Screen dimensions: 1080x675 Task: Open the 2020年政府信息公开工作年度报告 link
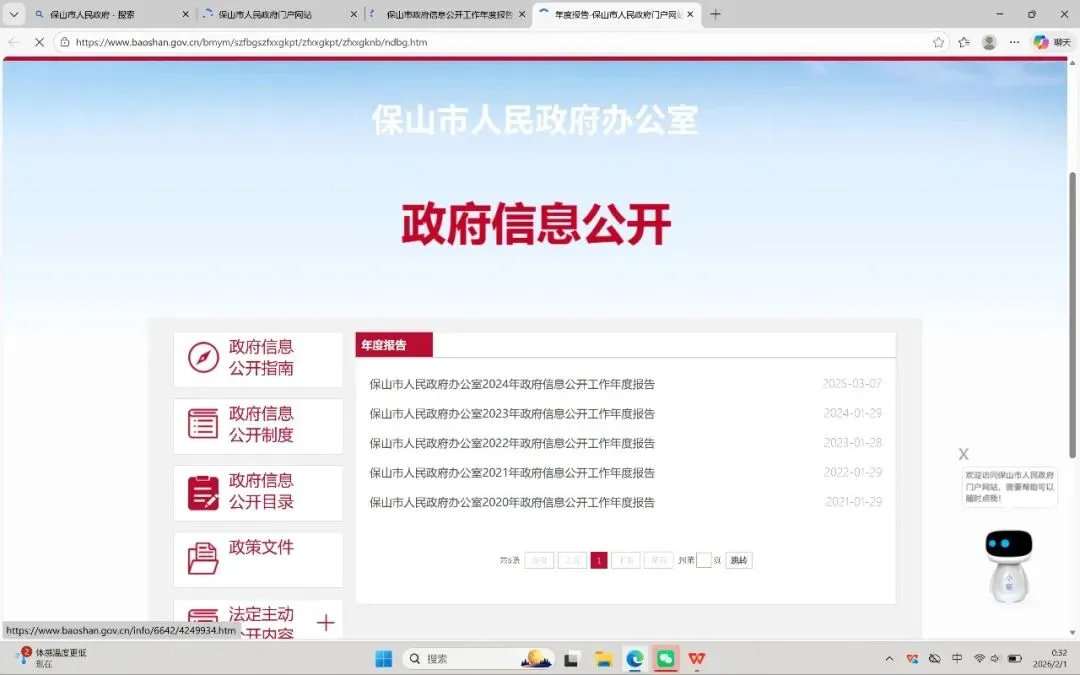[512, 503]
